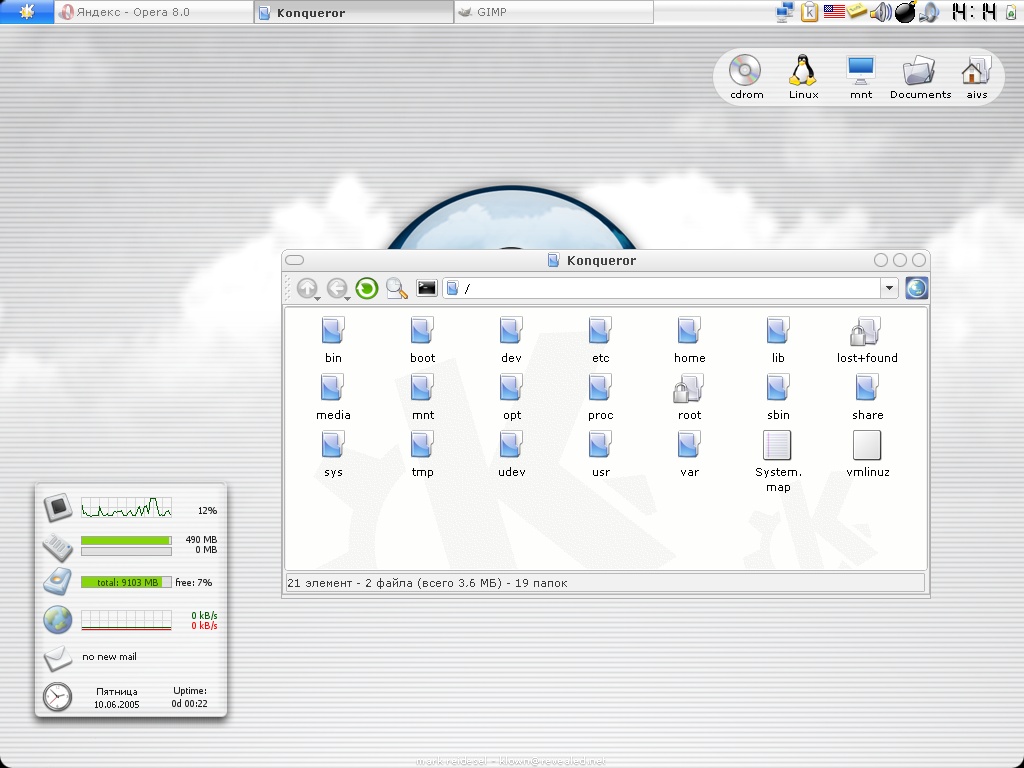This screenshot has height=768, width=1024.
Task: Switch to the GIMP taskbar entry
Action: tap(554, 12)
